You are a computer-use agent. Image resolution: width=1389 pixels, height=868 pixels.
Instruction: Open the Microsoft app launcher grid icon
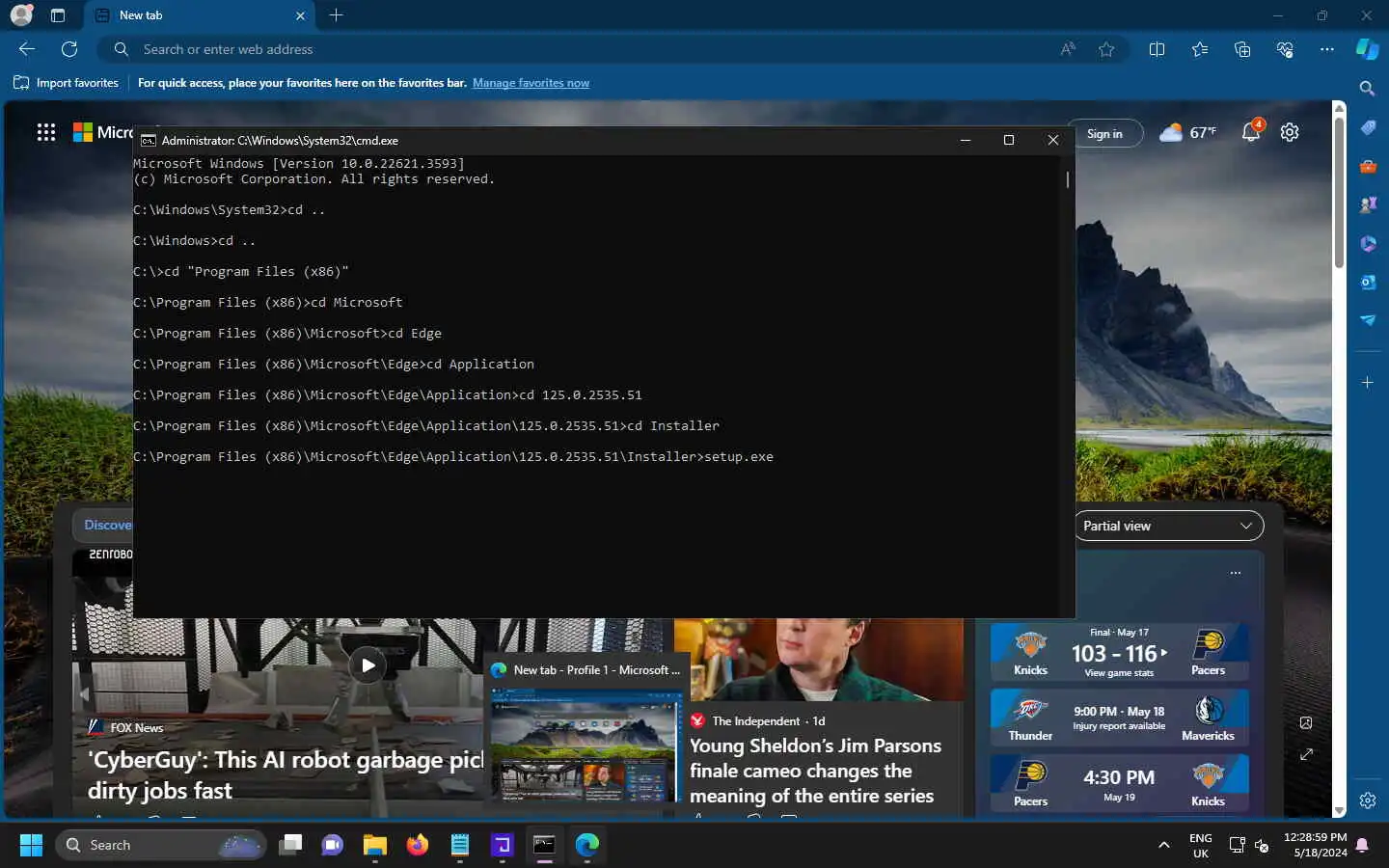click(46, 132)
